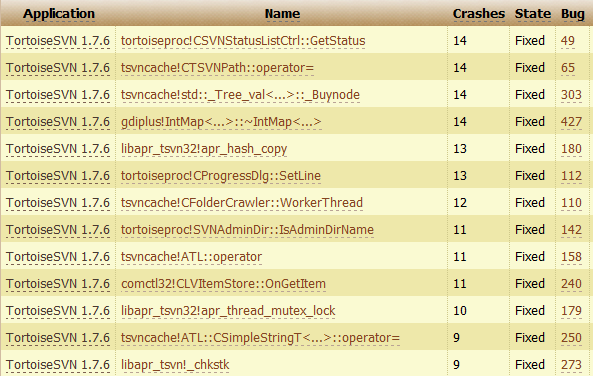This screenshot has height=376, width=593.
Task: Click TortoiseSVN 1.7.6 in tsvncache!ATL::operator row
Action: [58, 257]
